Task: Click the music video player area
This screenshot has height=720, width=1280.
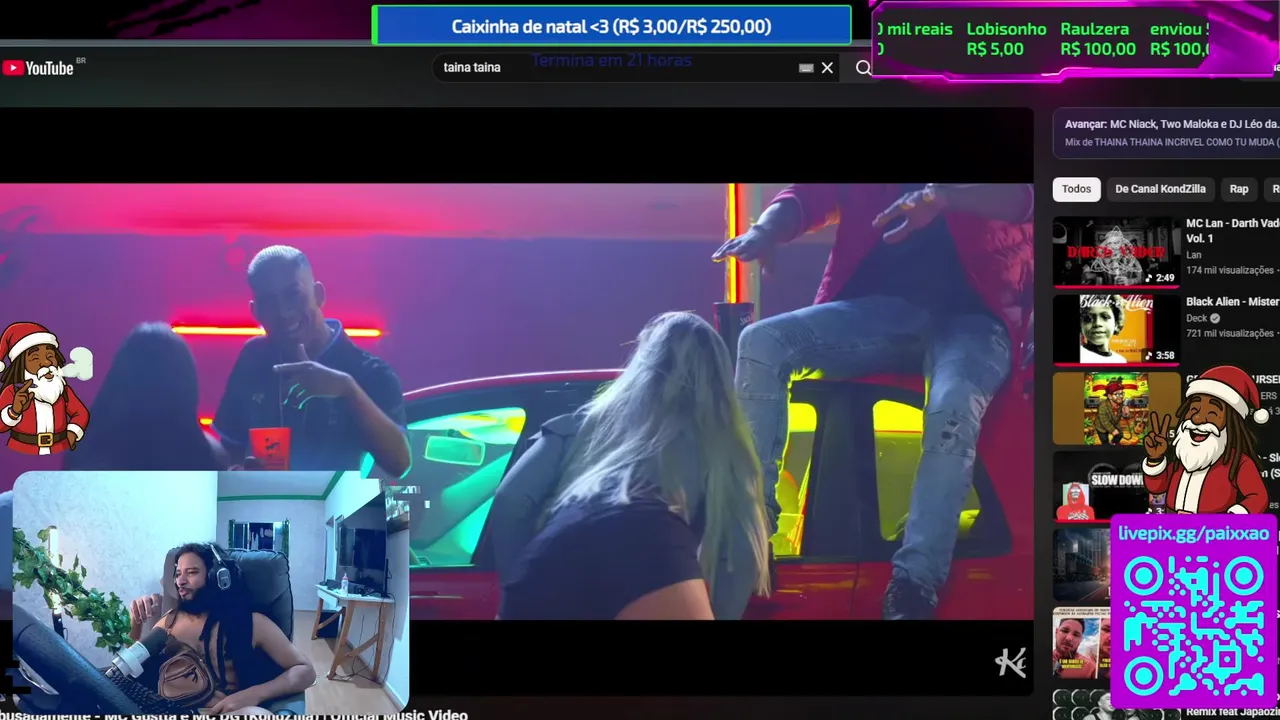Action: tap(516, 400)
